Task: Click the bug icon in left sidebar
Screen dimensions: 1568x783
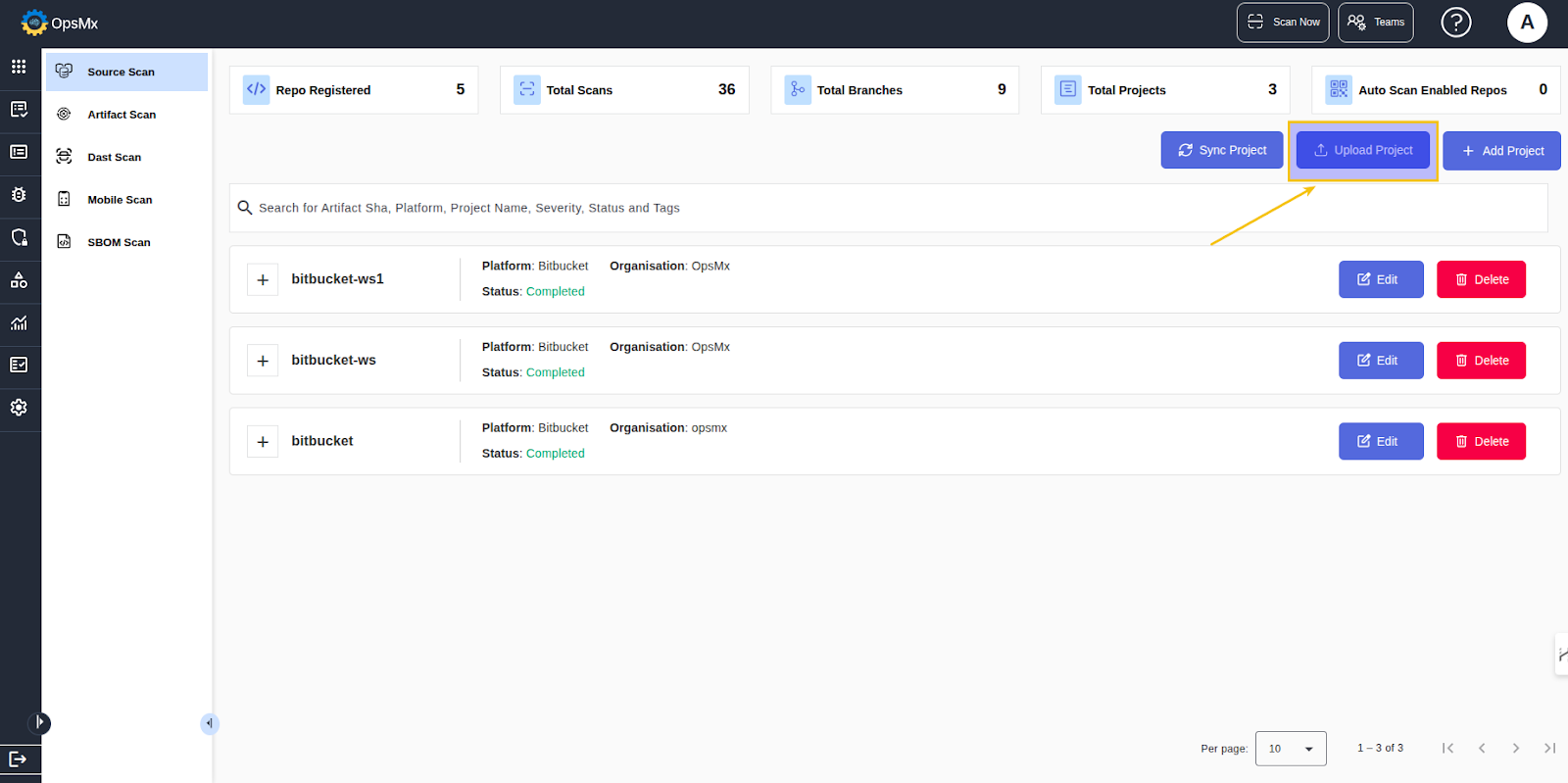Action: [19, 195]
